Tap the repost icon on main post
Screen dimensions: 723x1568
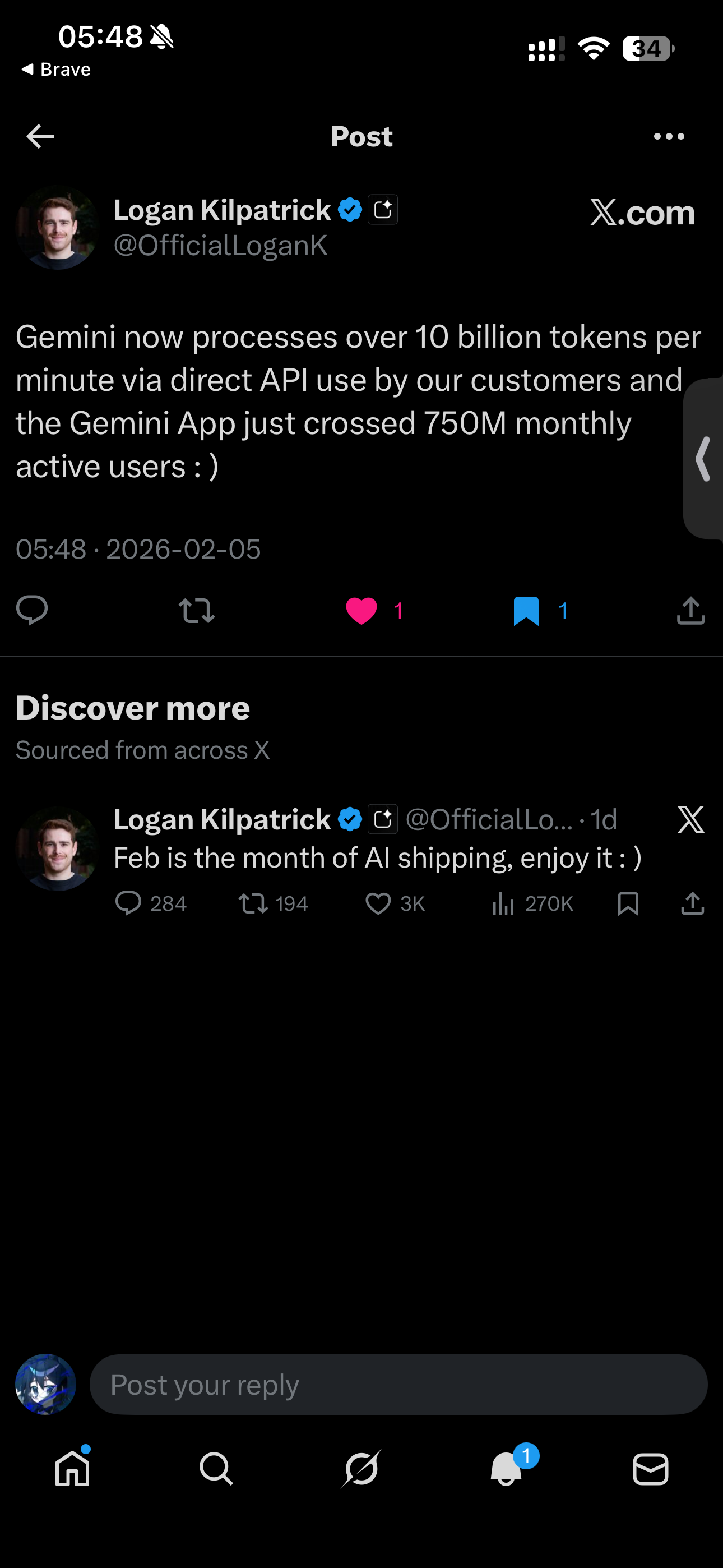pos(197,611)
